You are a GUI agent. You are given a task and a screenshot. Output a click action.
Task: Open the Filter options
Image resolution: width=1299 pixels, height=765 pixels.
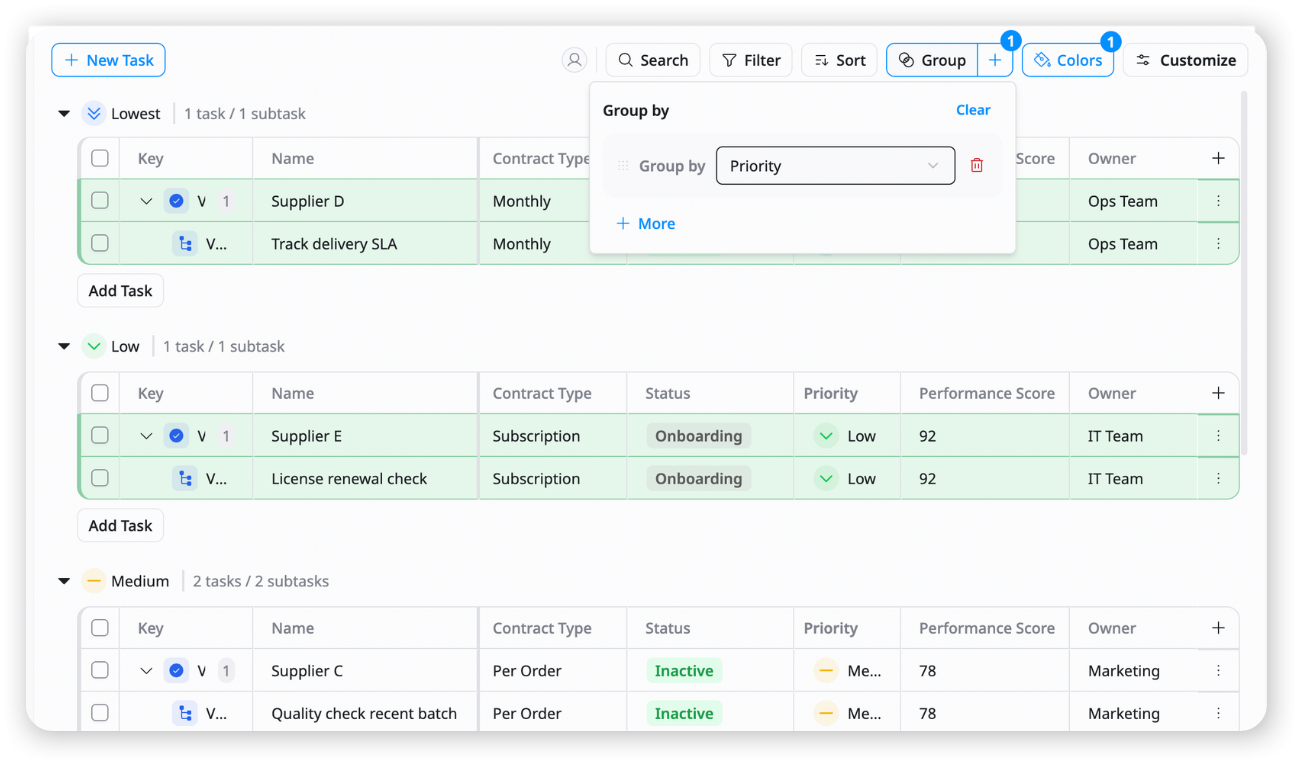[x=751, y=60]
